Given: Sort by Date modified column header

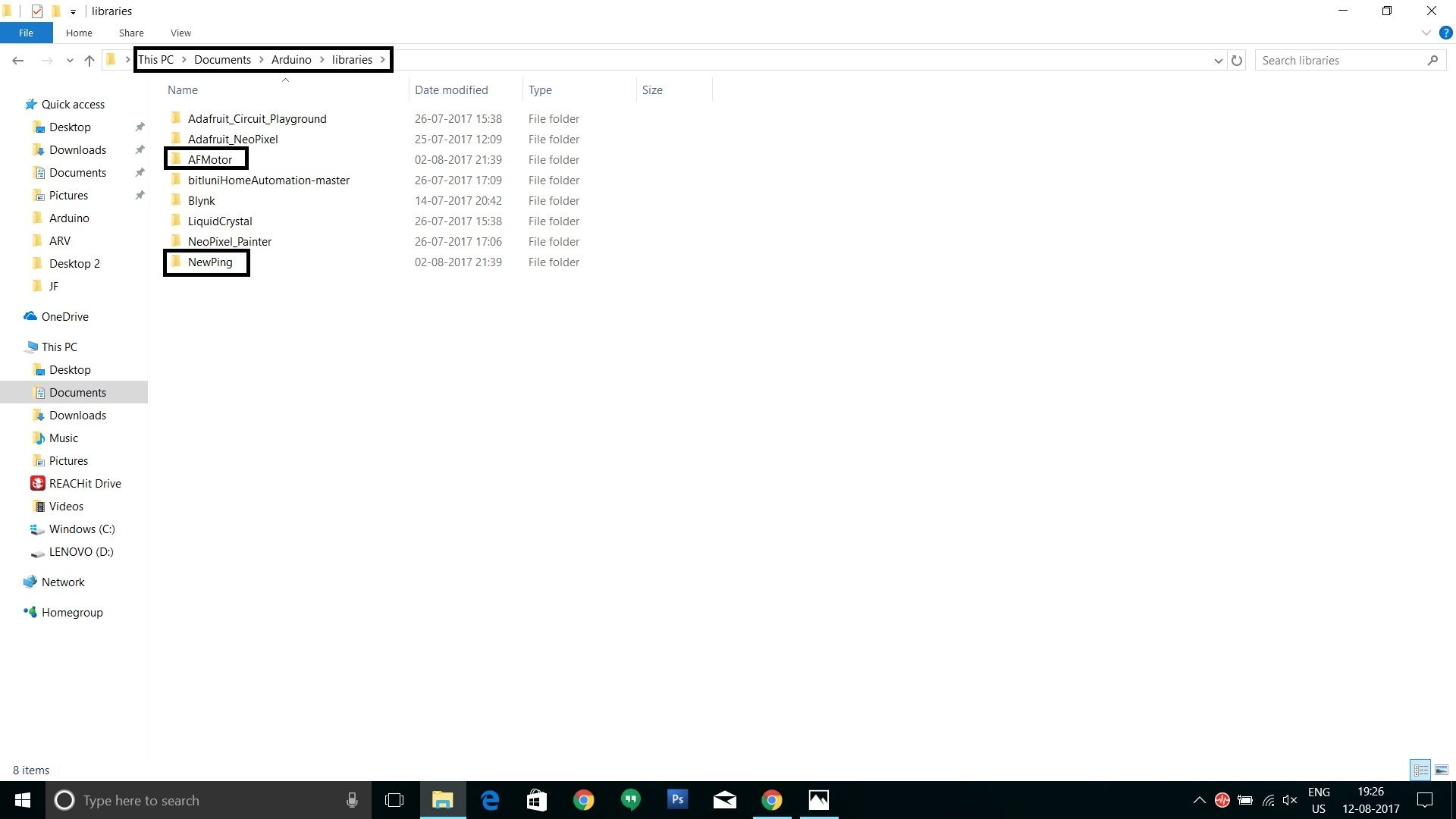Looking at the screenshot, I should coord(451,89).
